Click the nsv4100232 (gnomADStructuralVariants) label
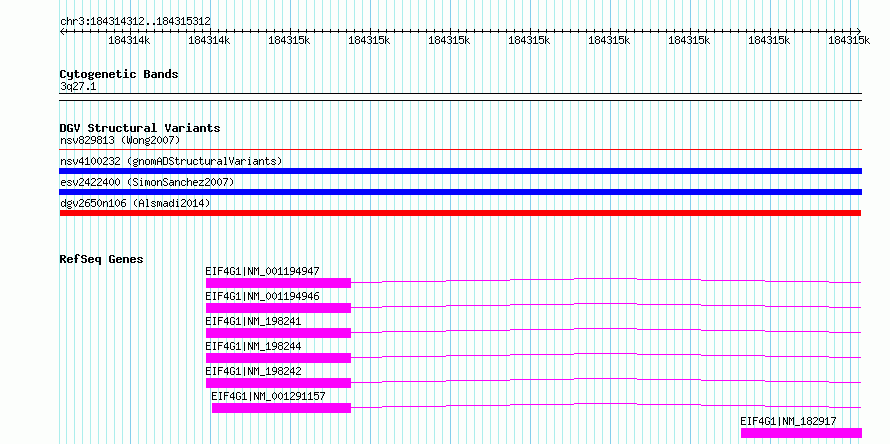890x444 pixels. tap(171, 161)
